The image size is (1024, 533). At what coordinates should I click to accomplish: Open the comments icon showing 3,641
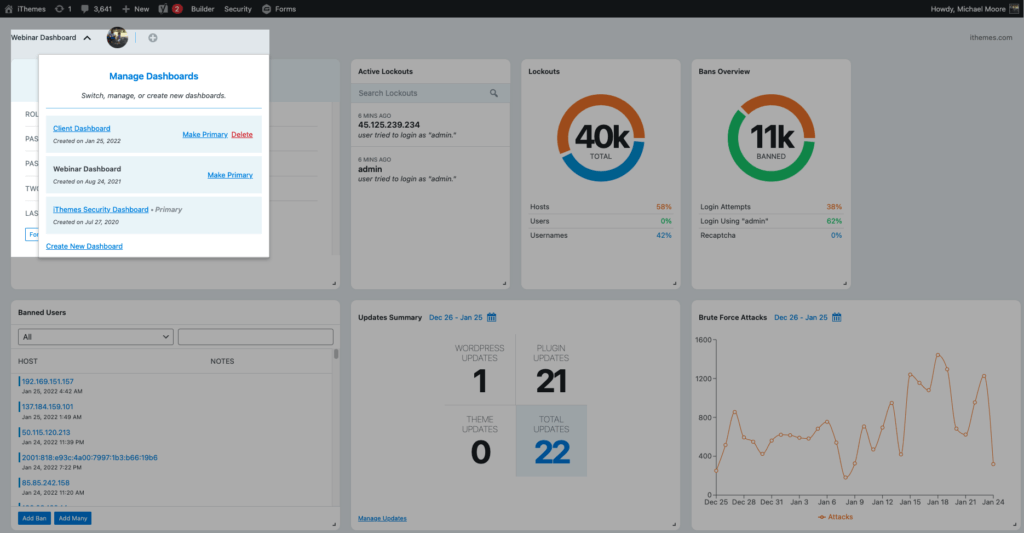[96, 8]
